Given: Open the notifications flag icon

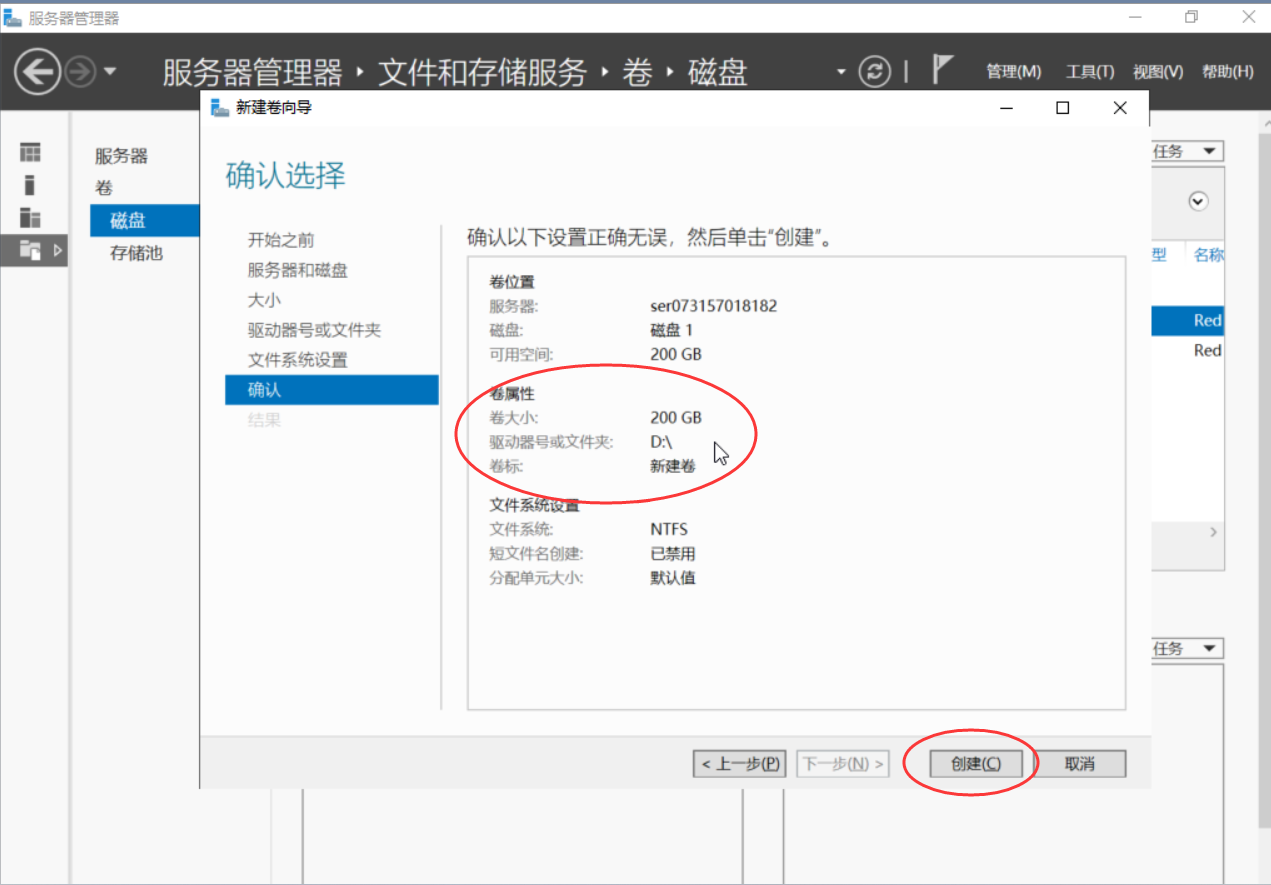Looking at the screenshot, I should (942, 70).
